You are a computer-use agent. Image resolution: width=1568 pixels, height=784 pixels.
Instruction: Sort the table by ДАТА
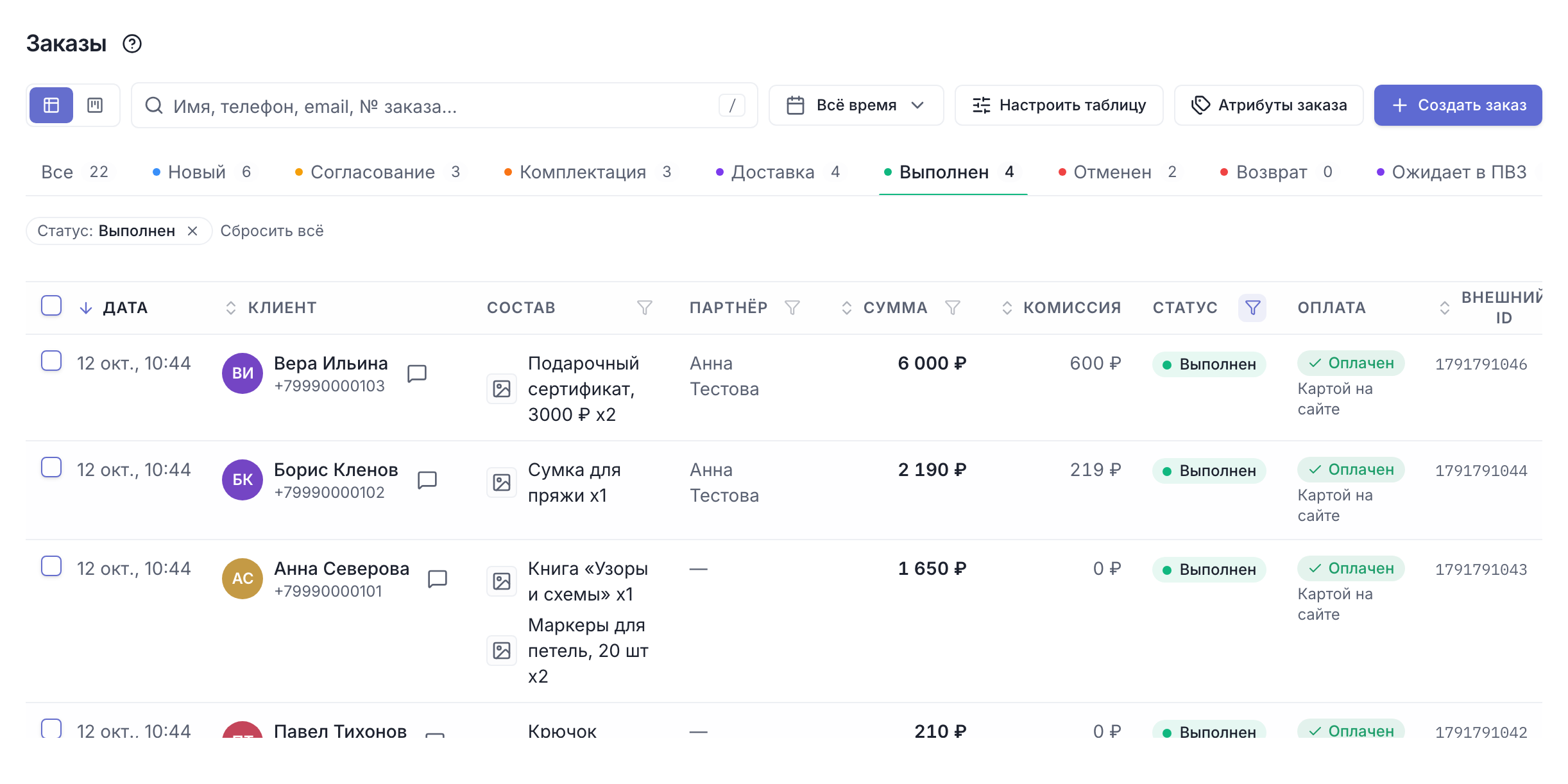click(114, 308)
